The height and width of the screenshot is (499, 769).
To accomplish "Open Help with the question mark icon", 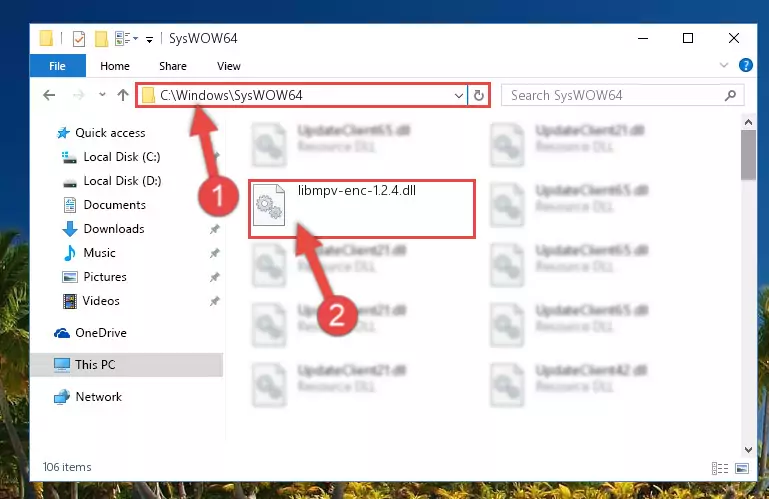I will point(745,65).
